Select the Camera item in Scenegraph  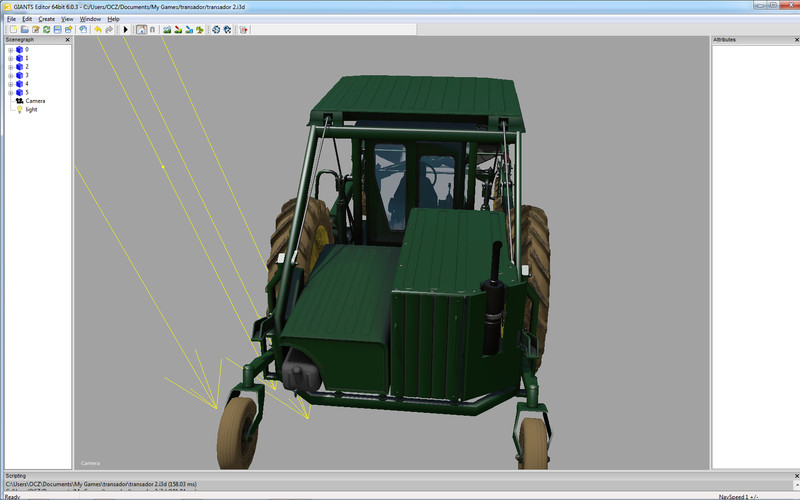[x=34, y=101]
